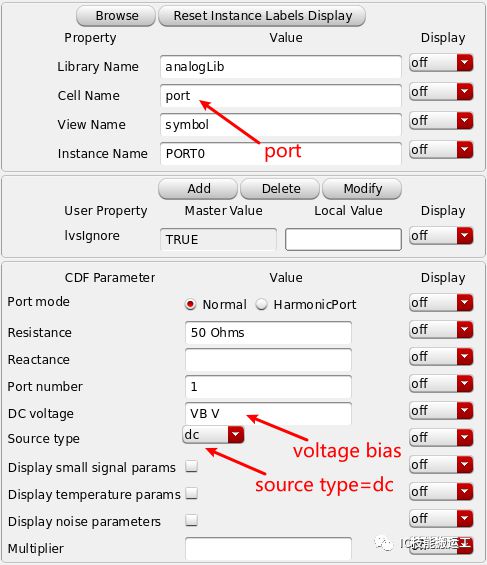This screenshot has height=565, width=487.
Task: Open Library Name display dropdown arrow
Action: (465, 63)
